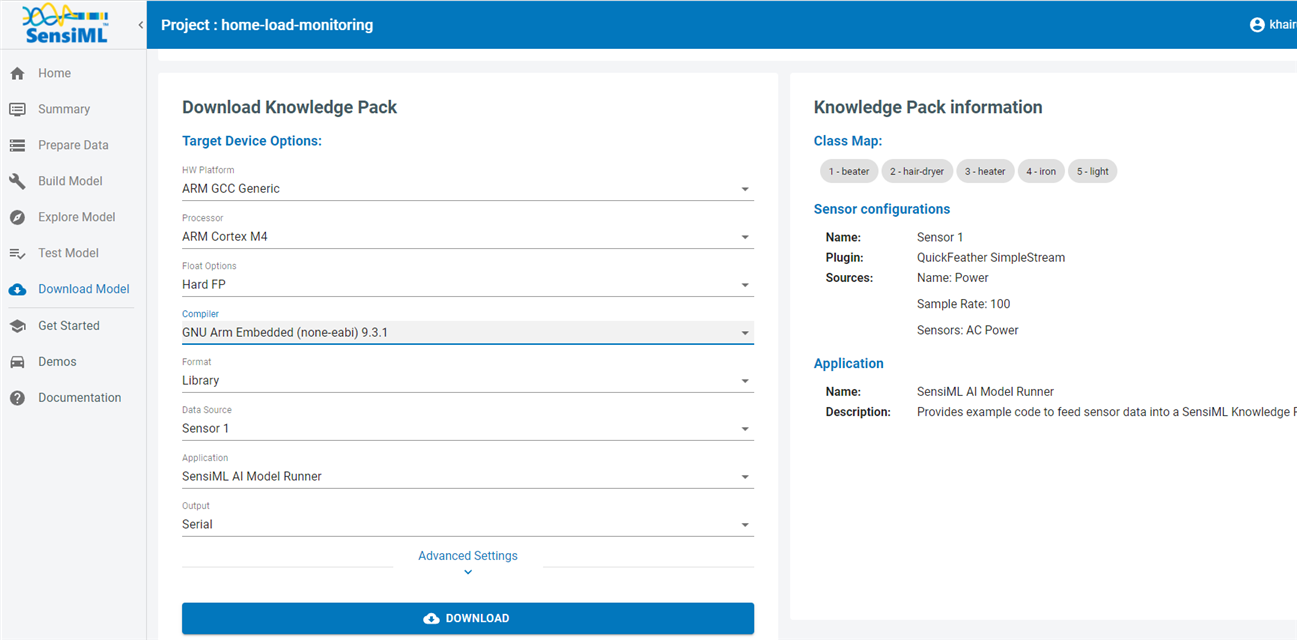Click the Get Started graduation cap icon
The image size is (1297, 640).
17,325
